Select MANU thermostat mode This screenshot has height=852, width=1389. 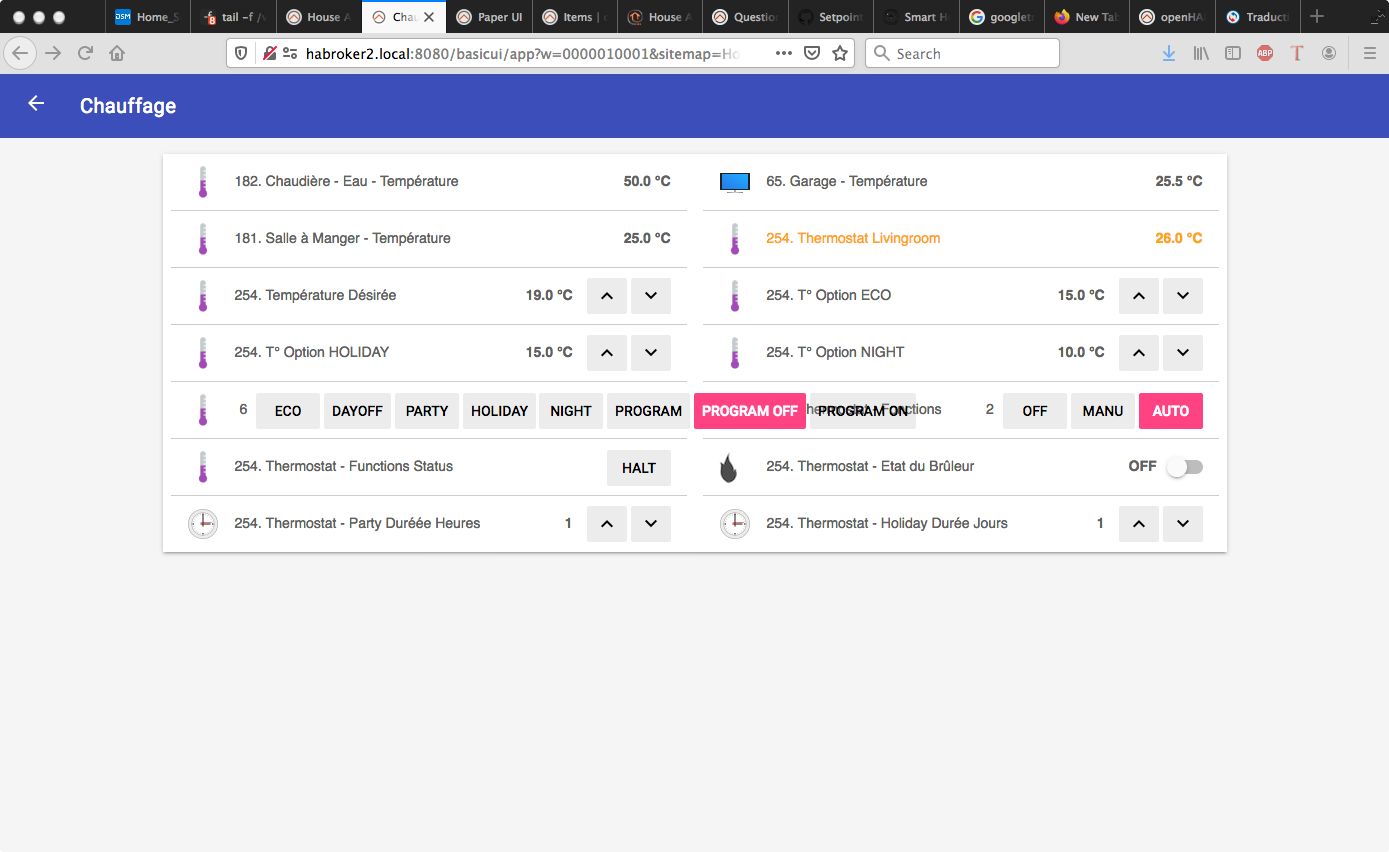[x=1102, y=411]
